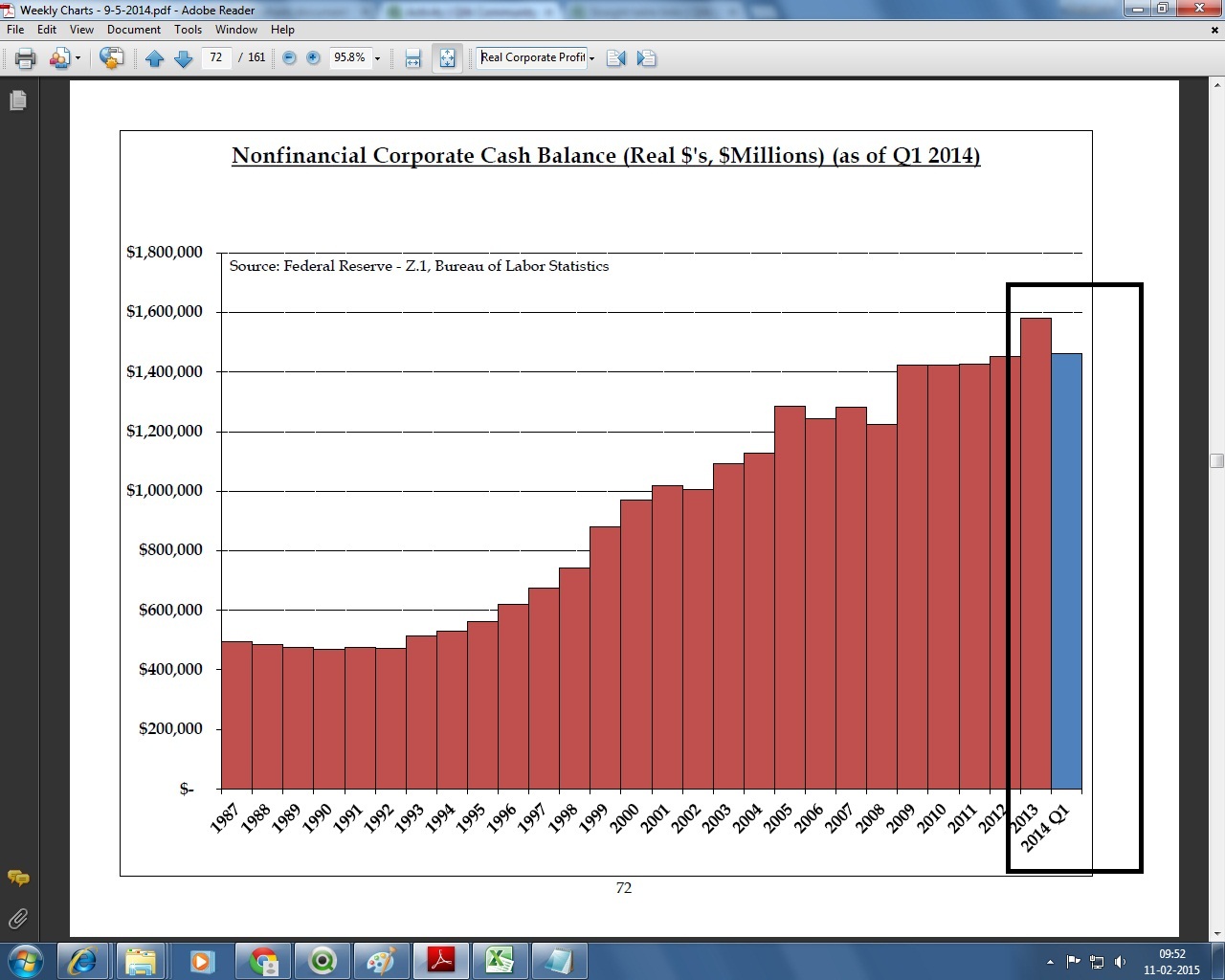Image resolution: width=1225 pixels, height=980 pixels.
Task: Zoom in using the plus button
Action: tap(313, 58)
